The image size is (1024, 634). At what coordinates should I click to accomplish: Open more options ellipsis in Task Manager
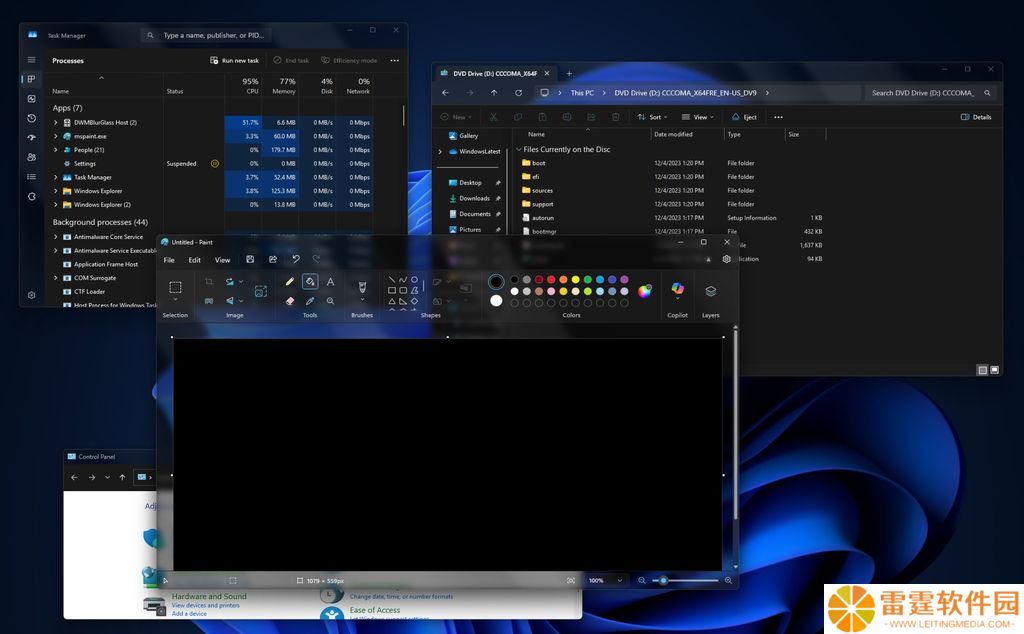click(394, 60)
